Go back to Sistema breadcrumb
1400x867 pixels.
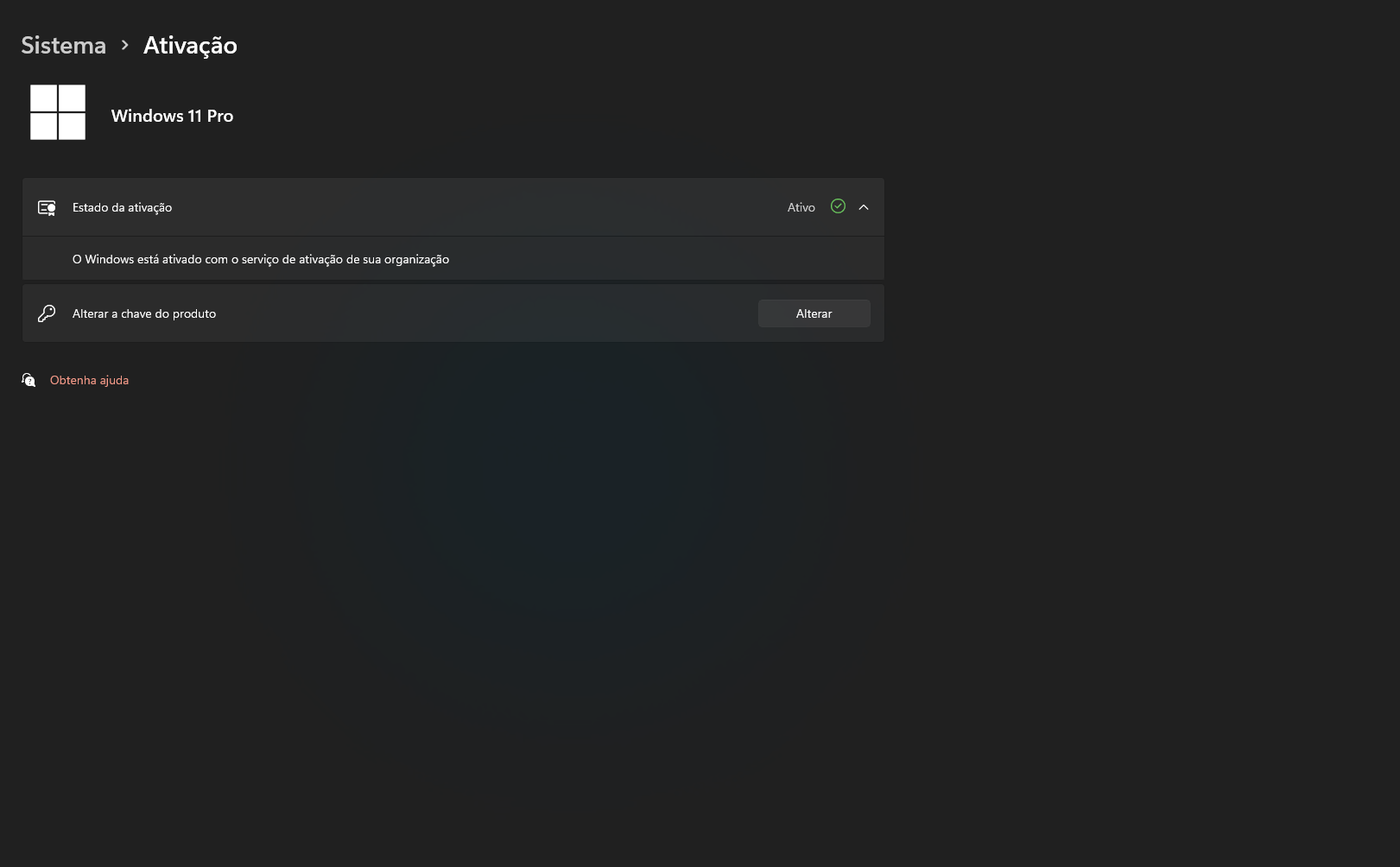(63, 45)
